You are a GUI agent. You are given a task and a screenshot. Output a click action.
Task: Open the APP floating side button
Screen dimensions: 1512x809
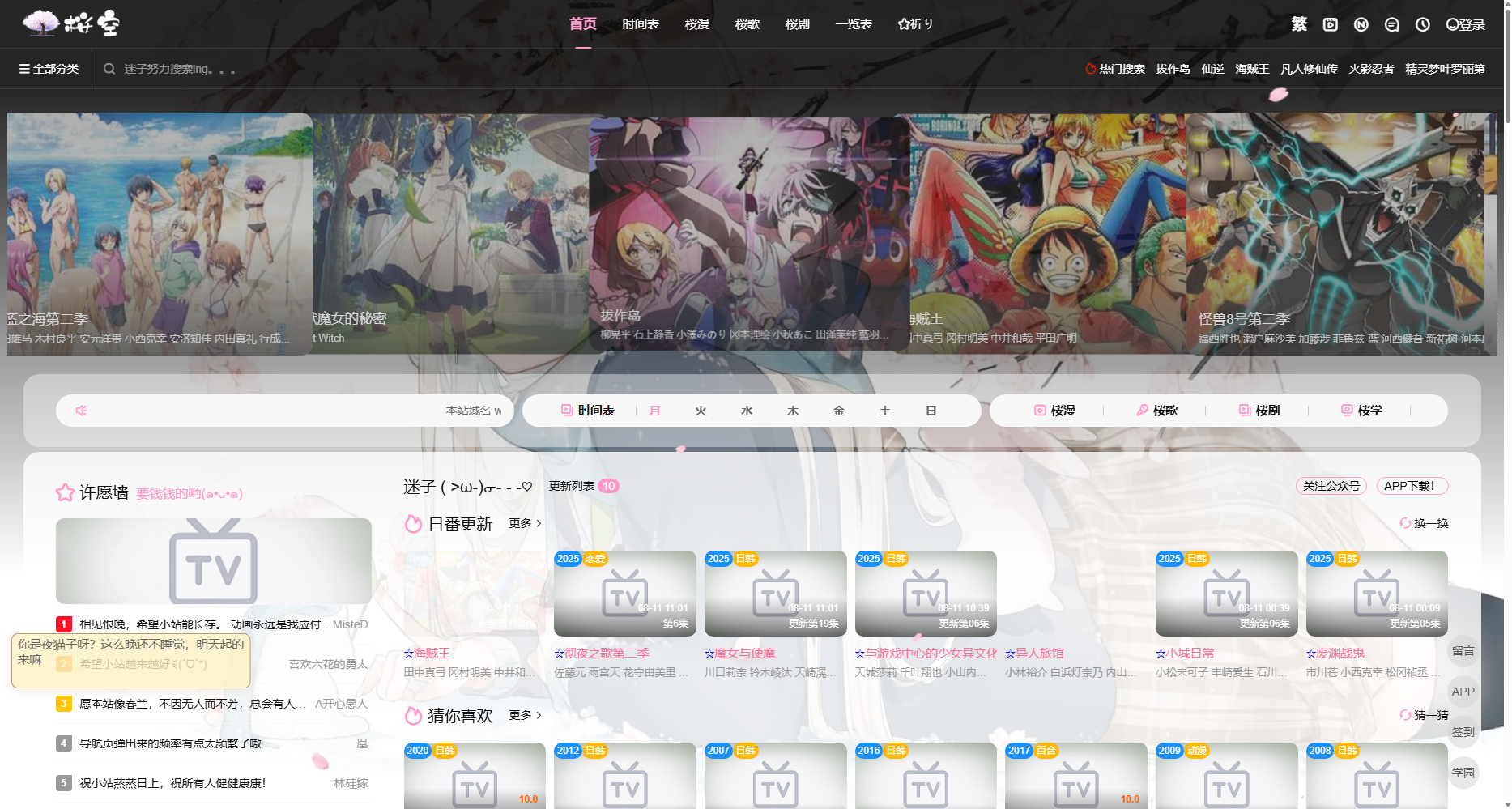[x=1463, y=692]
